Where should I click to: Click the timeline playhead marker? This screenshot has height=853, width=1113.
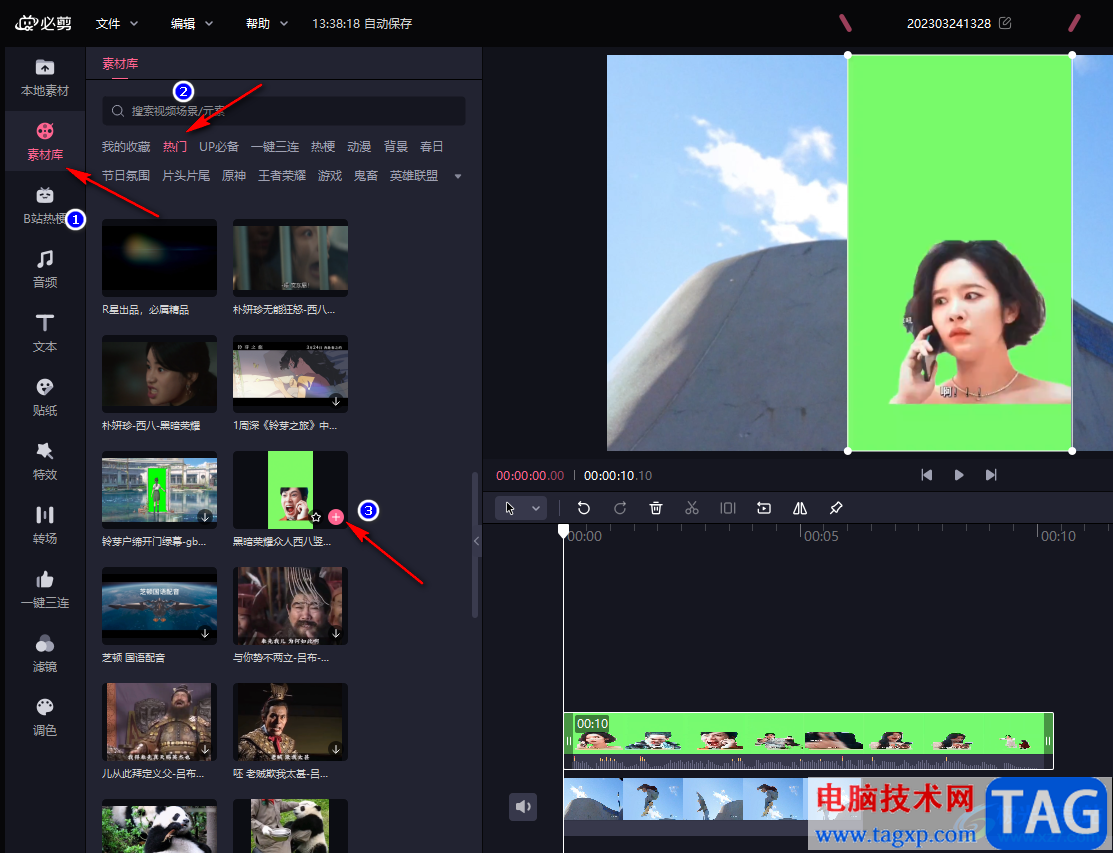click(x=564, y=531)
